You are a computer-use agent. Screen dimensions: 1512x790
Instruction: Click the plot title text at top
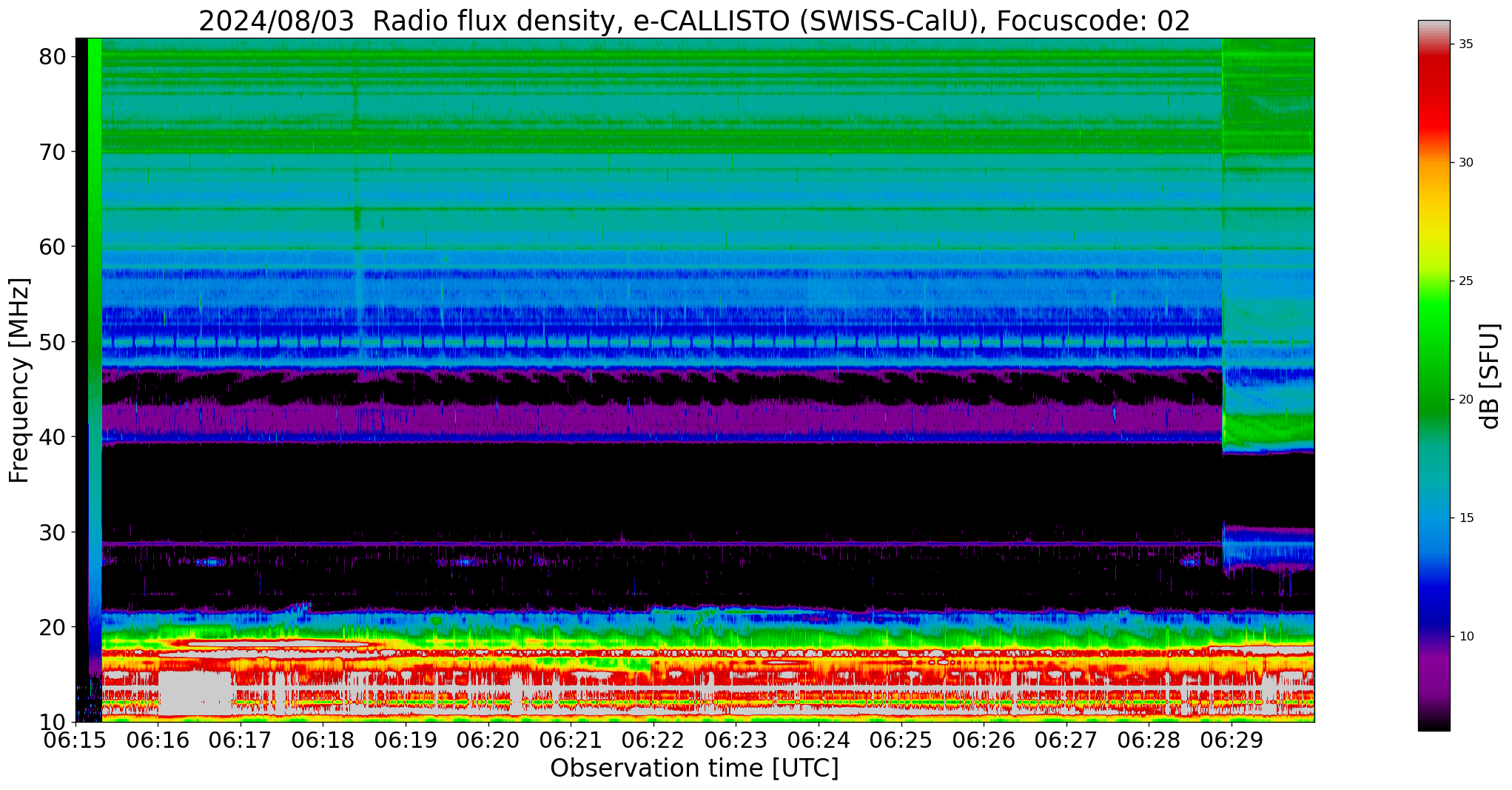pyautogui.click(x=694, y=21)
